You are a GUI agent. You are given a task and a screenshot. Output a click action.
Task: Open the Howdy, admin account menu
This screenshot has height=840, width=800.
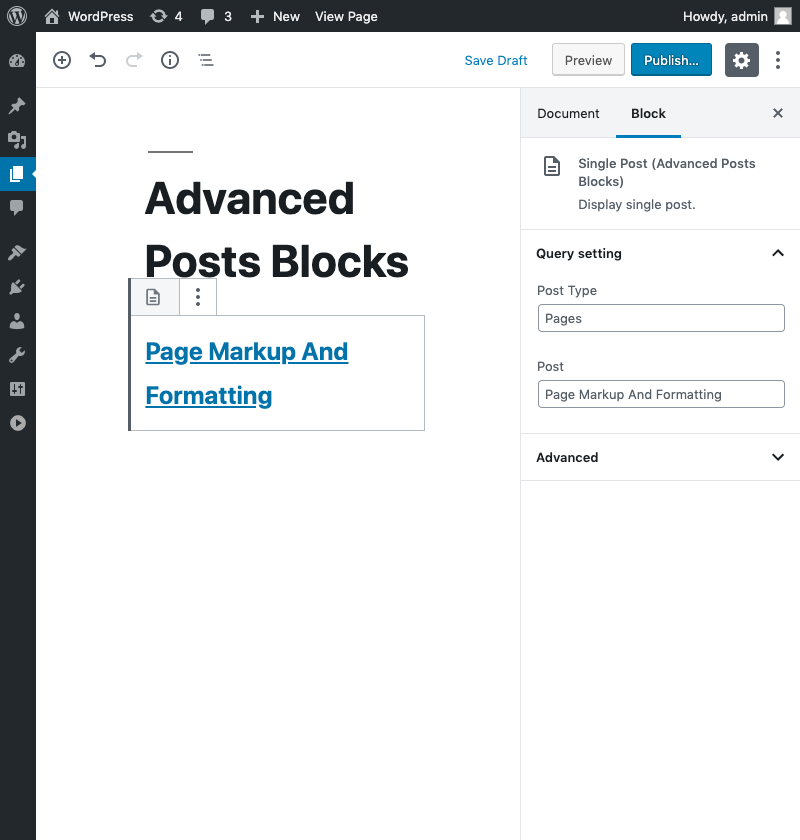pos(737,16)
